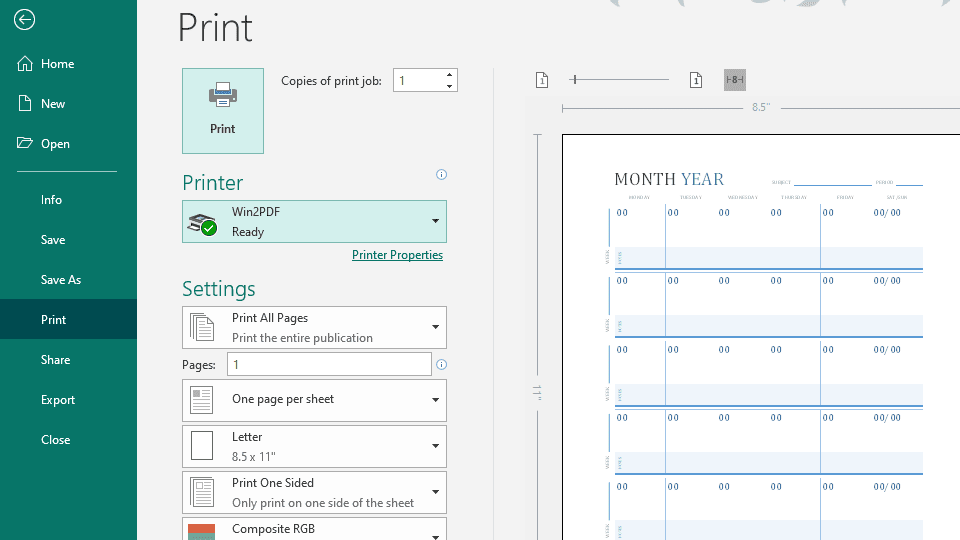Click the large page icon right of zoom slider
Image resolution: width=960 pixels, height=540 pixels.
click(x=696, y=80)
